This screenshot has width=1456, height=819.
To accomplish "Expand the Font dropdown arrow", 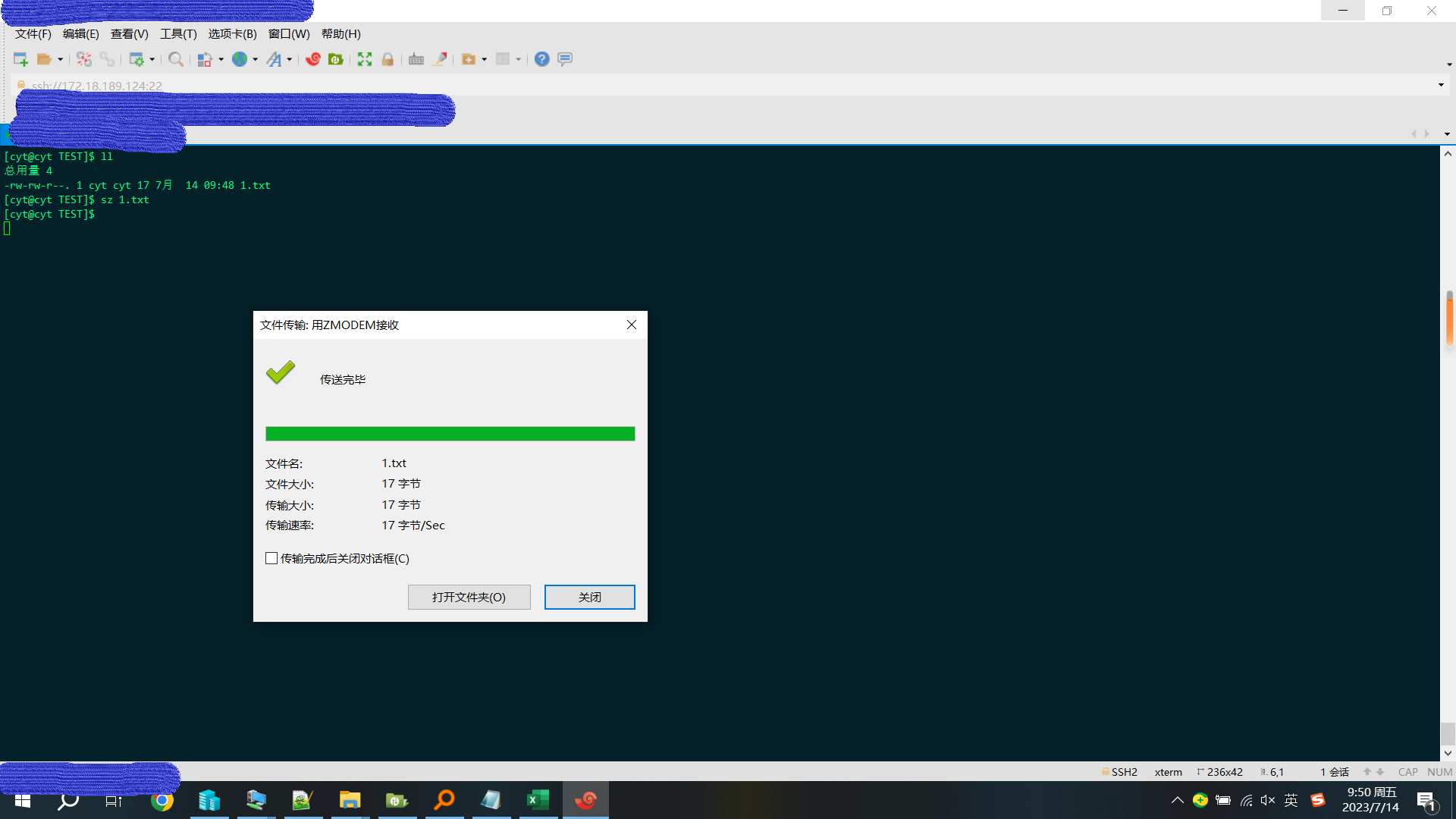I will point(290,59).
